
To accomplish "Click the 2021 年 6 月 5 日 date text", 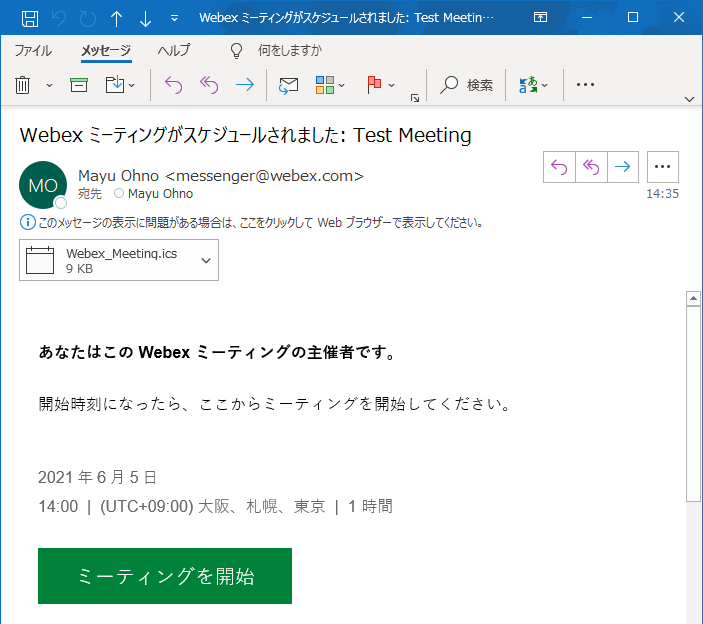I will tap(97, 477).
